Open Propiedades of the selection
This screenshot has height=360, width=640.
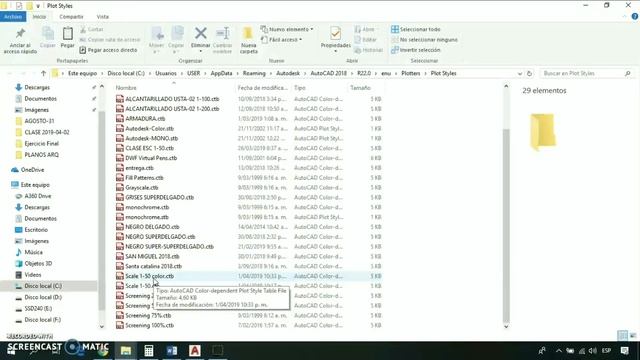[x=336, y=40]
